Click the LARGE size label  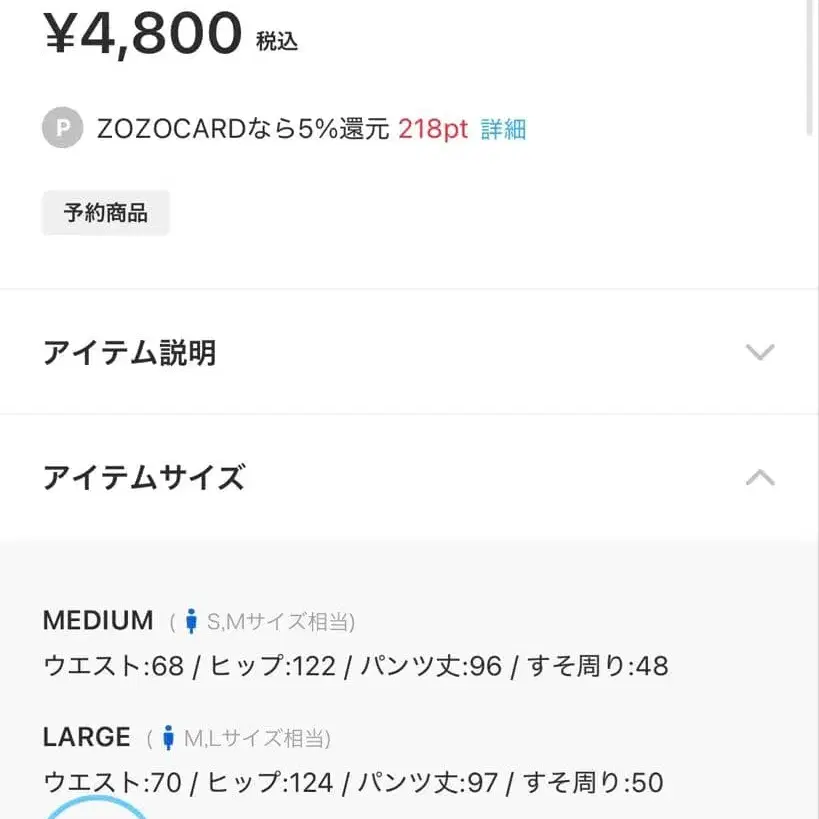86,737
